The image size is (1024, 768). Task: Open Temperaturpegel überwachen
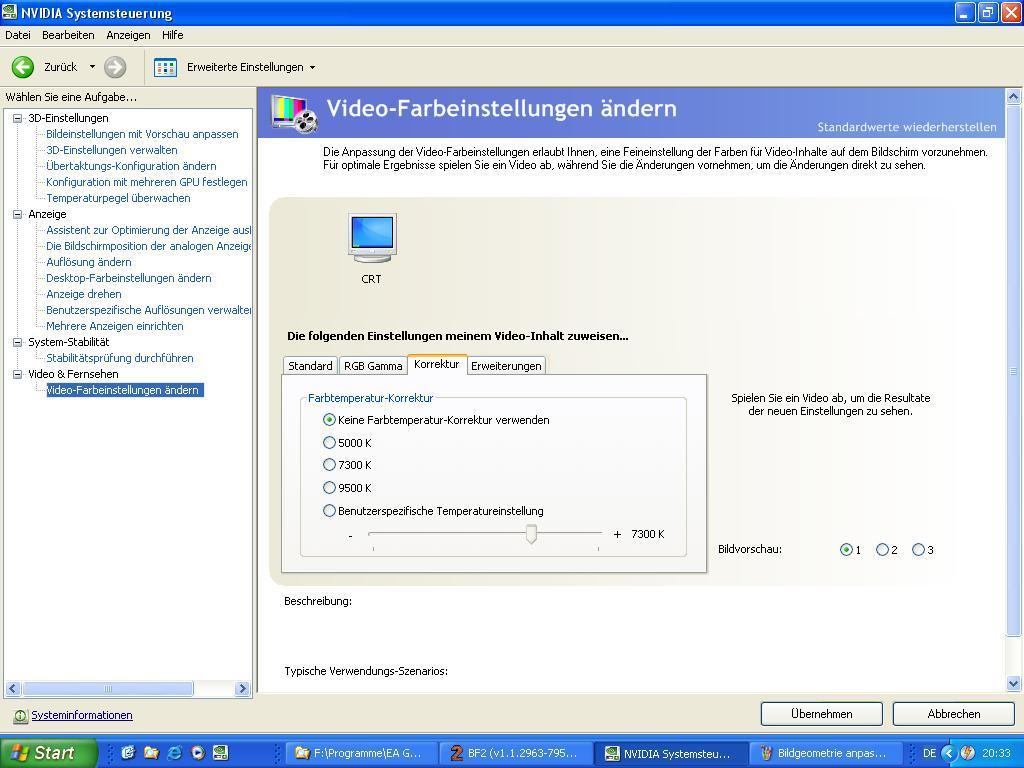118,198
